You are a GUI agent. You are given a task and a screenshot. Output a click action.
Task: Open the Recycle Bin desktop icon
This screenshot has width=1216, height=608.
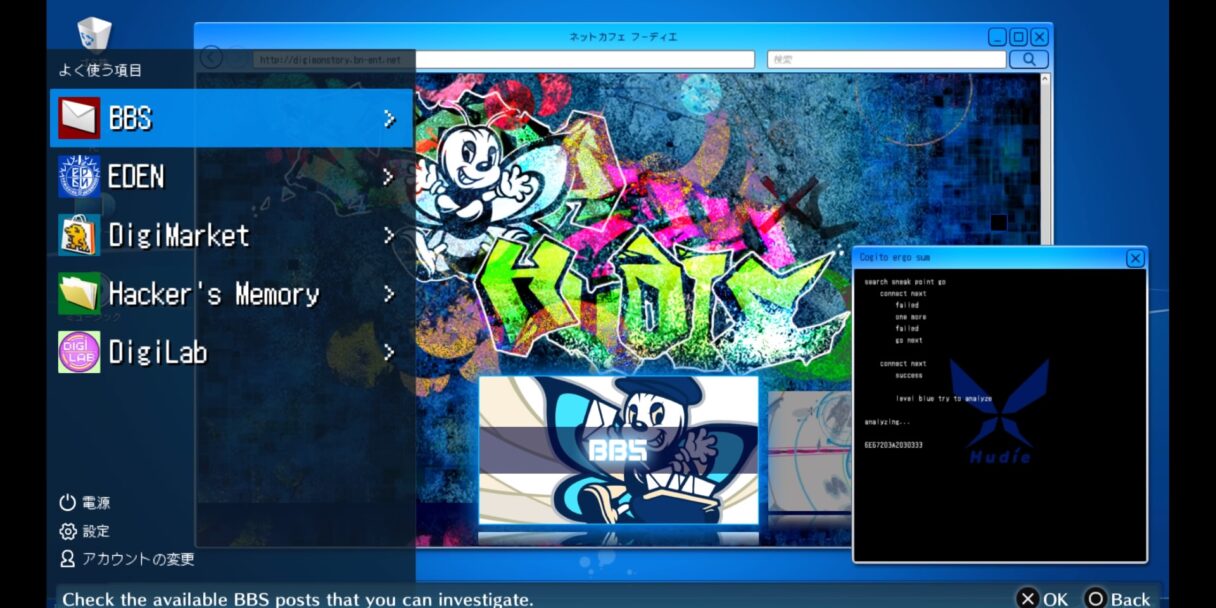tap(94, 34)
